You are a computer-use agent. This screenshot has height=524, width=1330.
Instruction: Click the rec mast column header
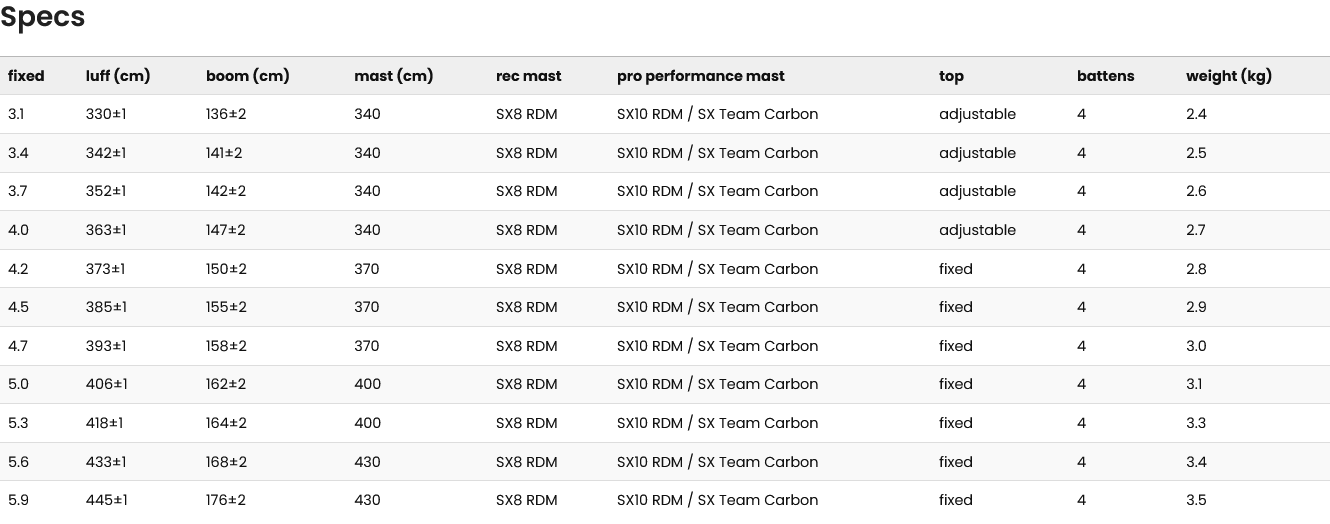coord(528,76)
